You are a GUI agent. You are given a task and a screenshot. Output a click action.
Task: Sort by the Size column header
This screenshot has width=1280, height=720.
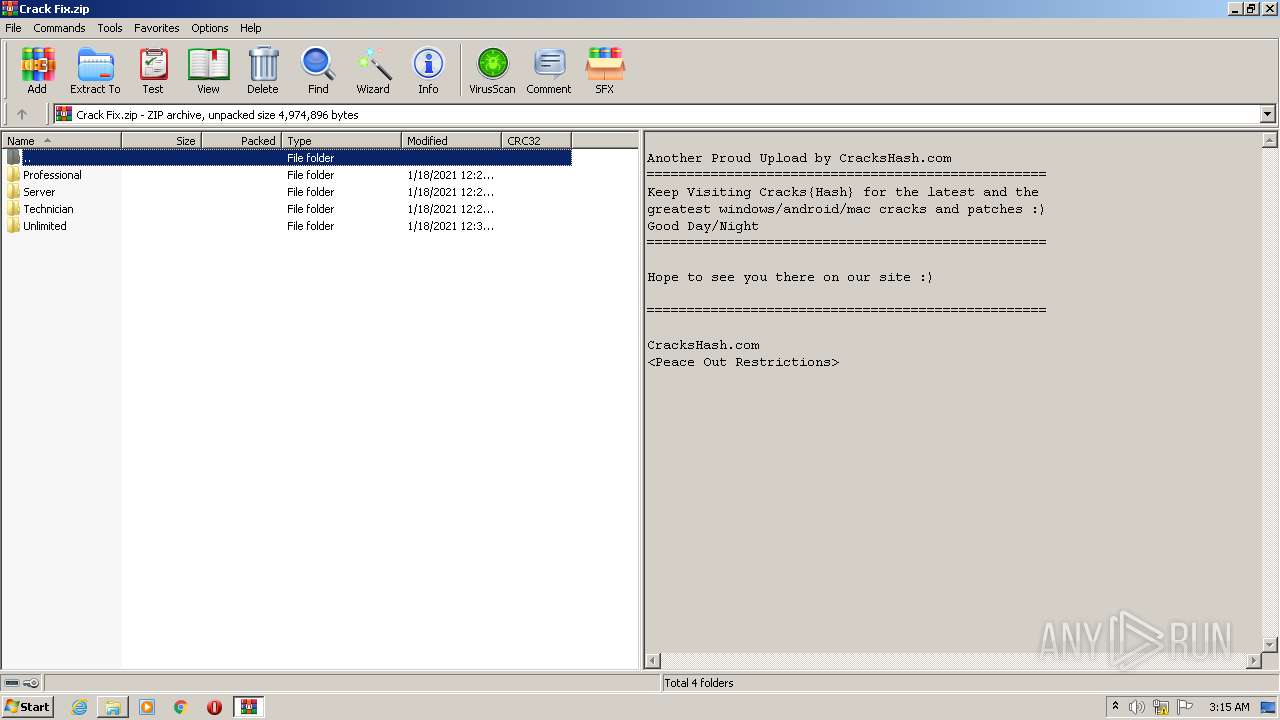pyautogui.click(x=161, y=141)
